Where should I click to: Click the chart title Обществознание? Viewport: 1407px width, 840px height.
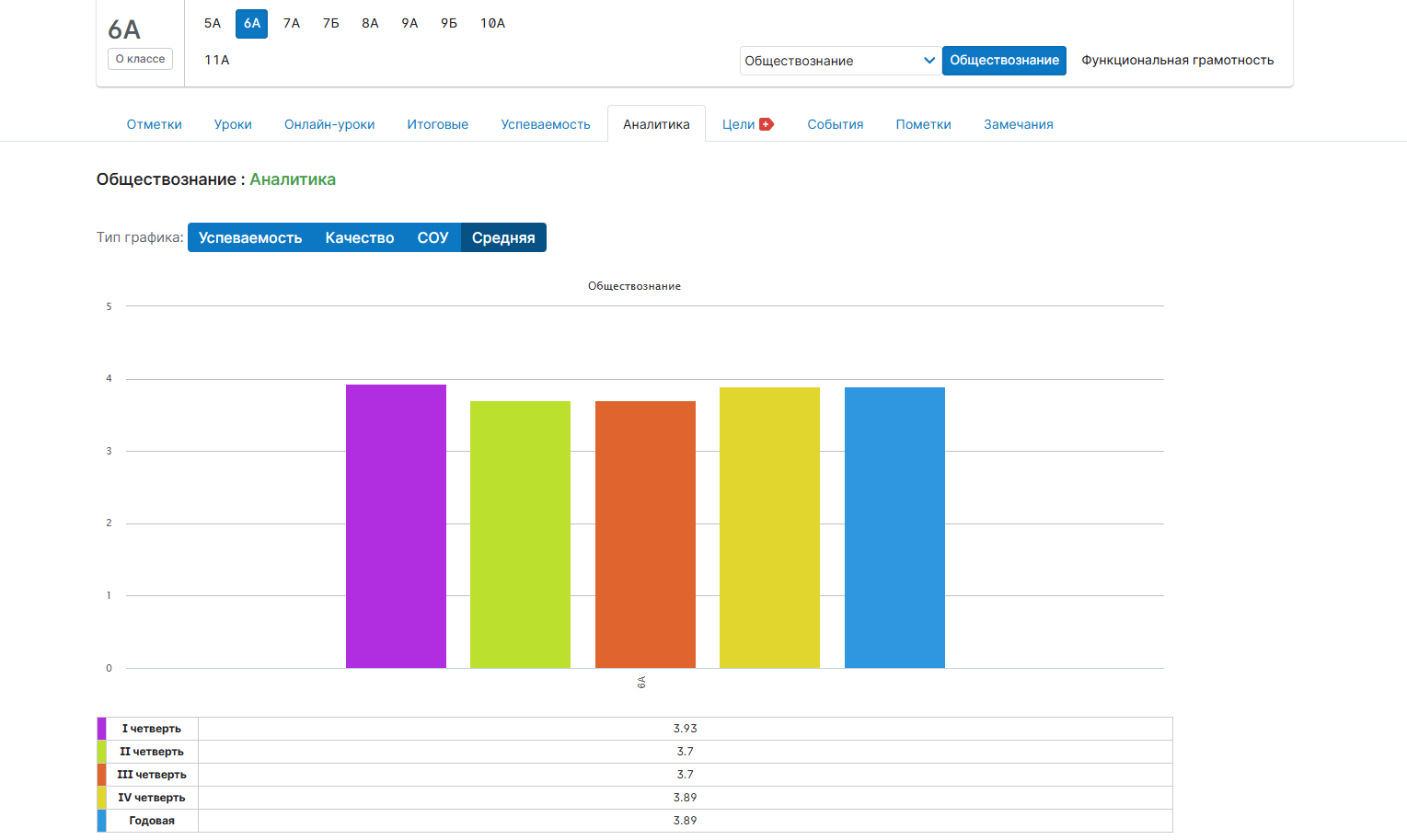pos(634,286)
